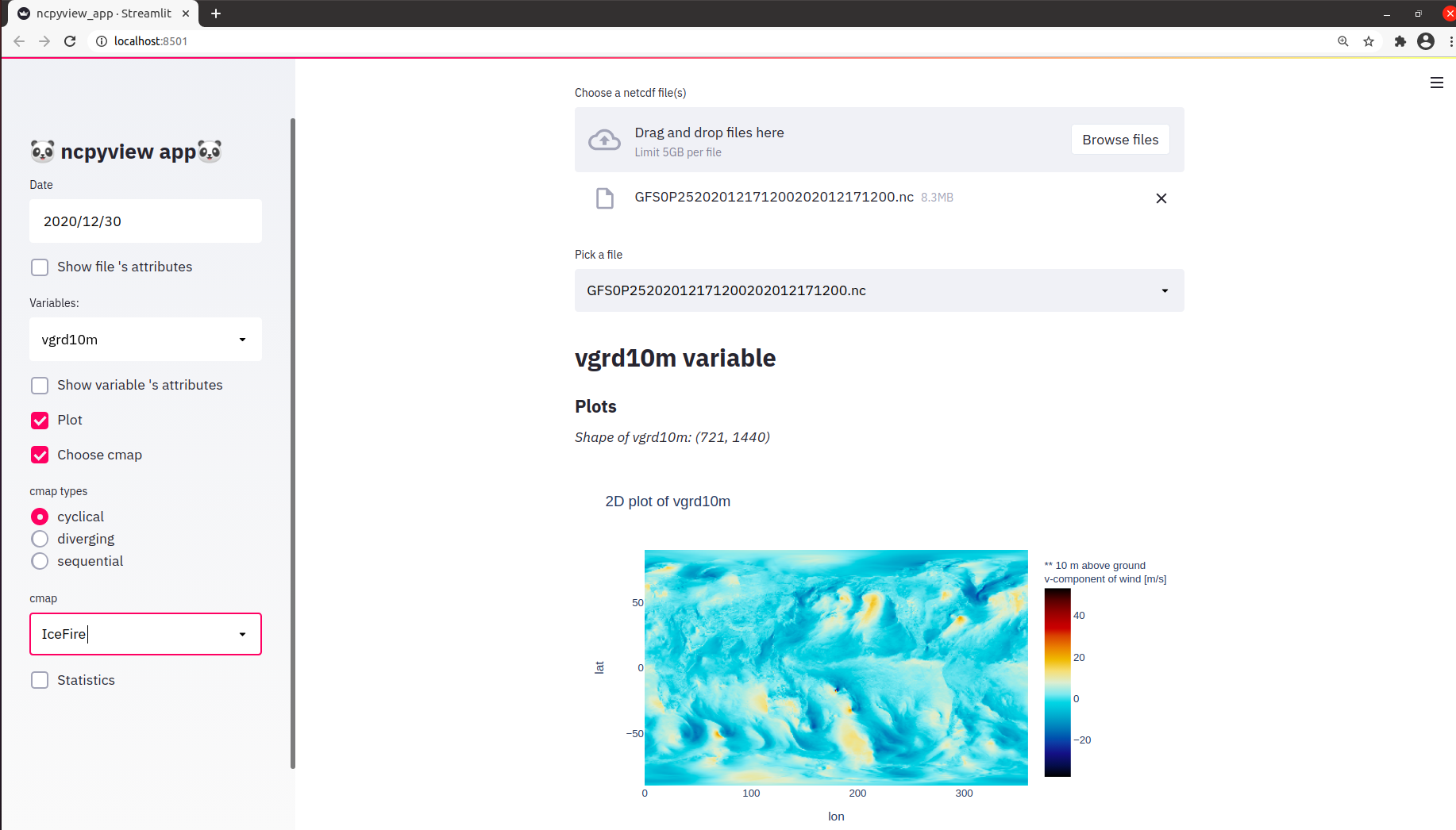The image size is (1456, 830).
Task: Bookmark the page with the star icon
Action: [1369, 40]
